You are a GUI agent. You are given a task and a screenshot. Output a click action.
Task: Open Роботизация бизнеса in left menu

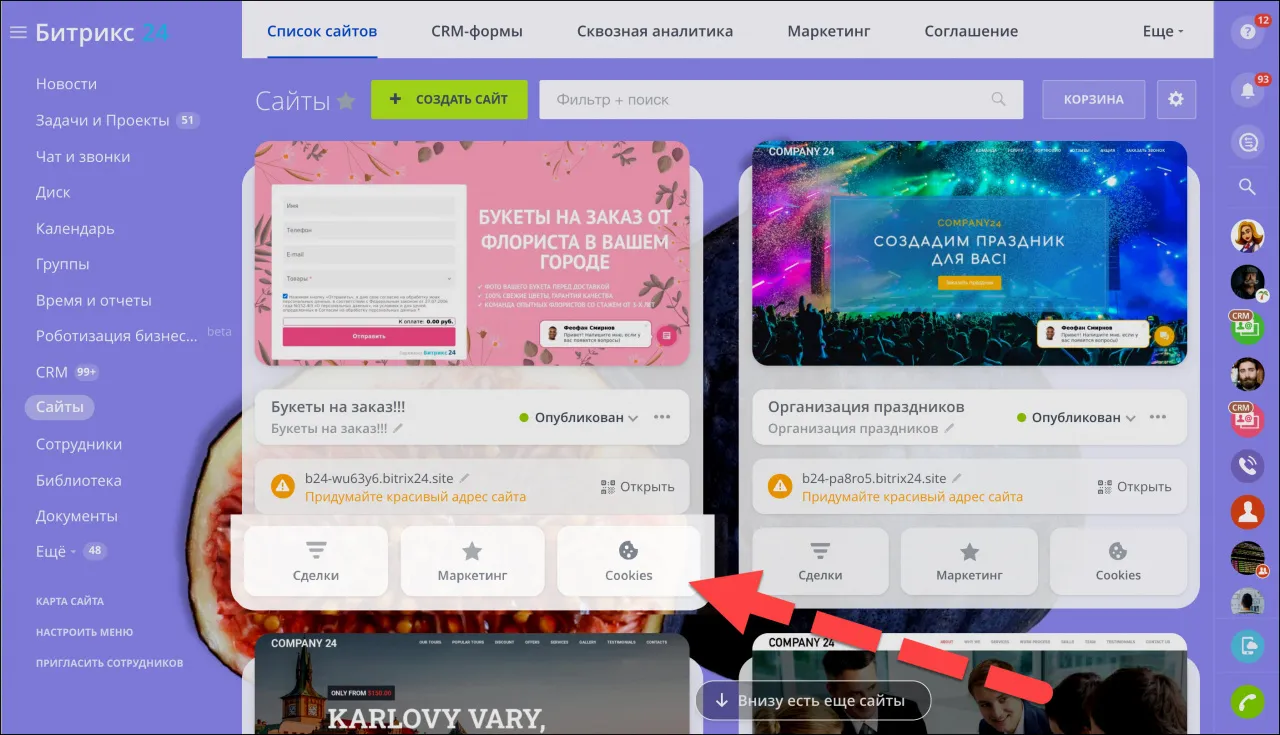pyautogui.click(x=117, y=336)
